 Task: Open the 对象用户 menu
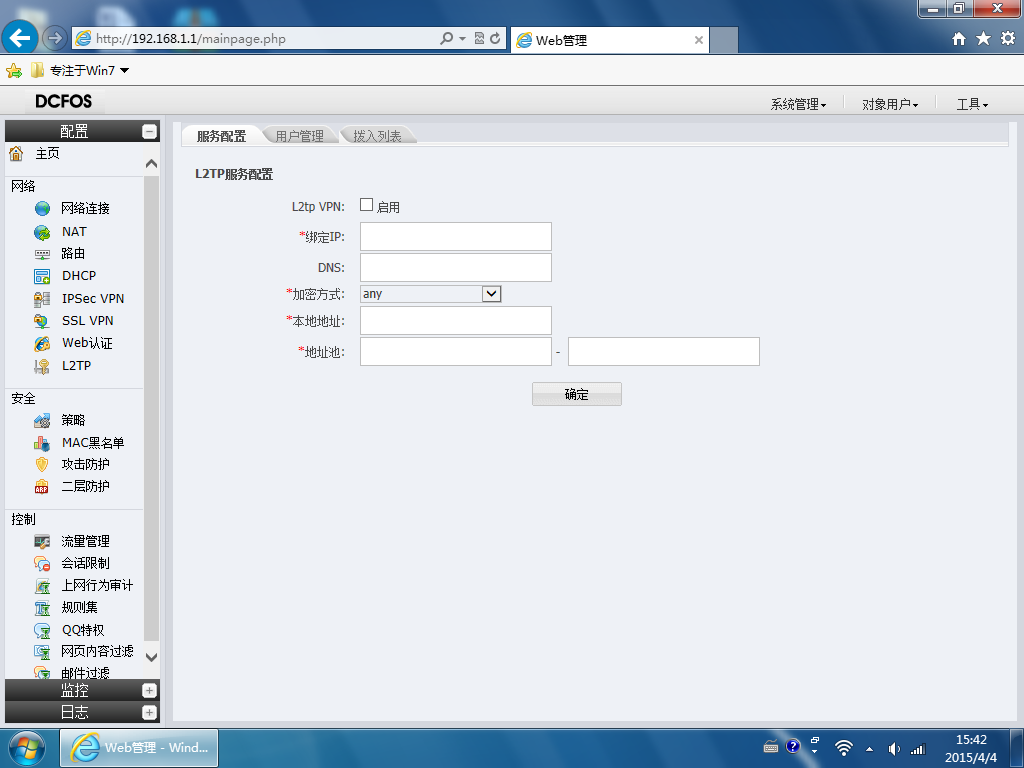[889, 104]
